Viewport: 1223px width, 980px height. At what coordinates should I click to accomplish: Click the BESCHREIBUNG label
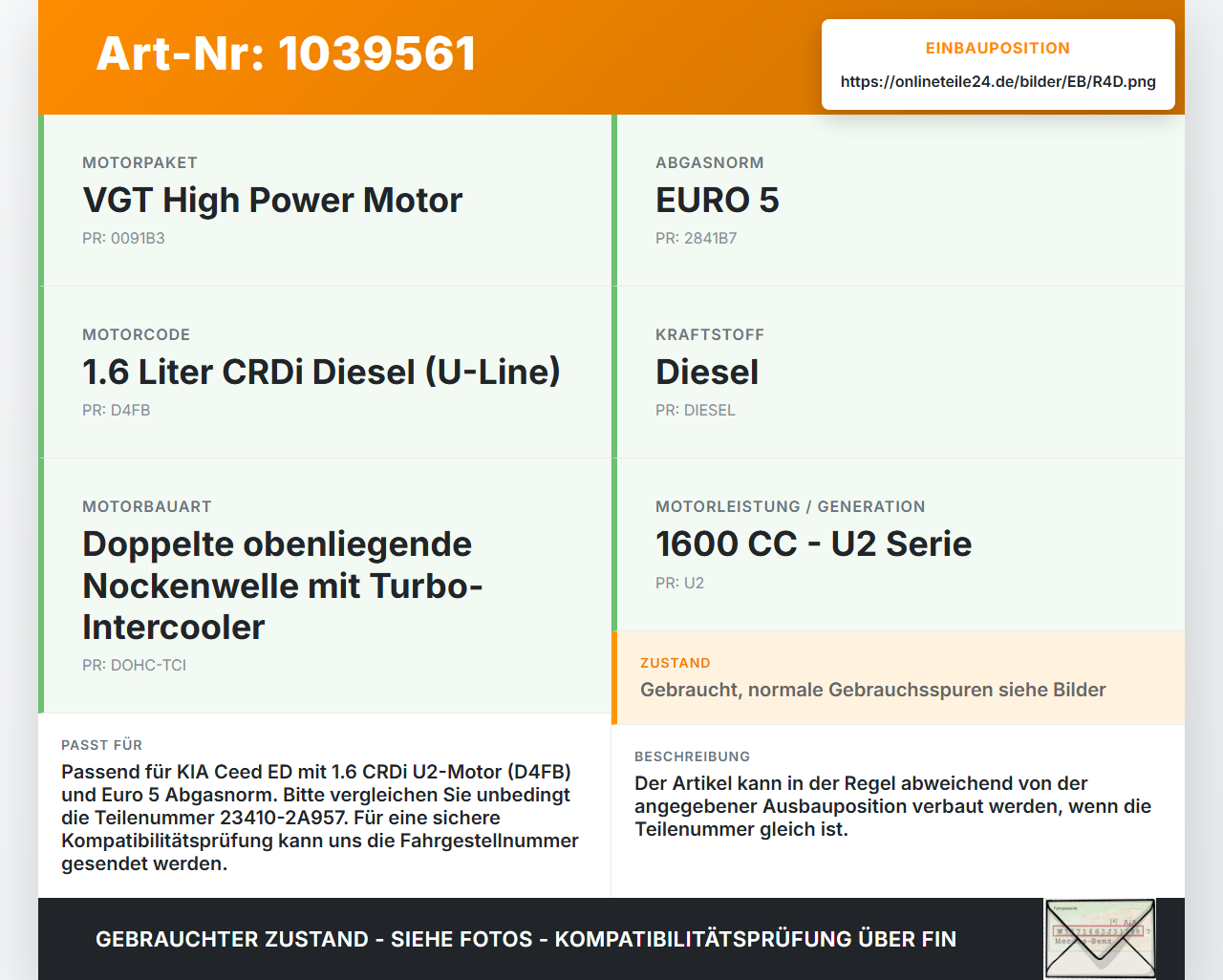(x=692, y=756)
